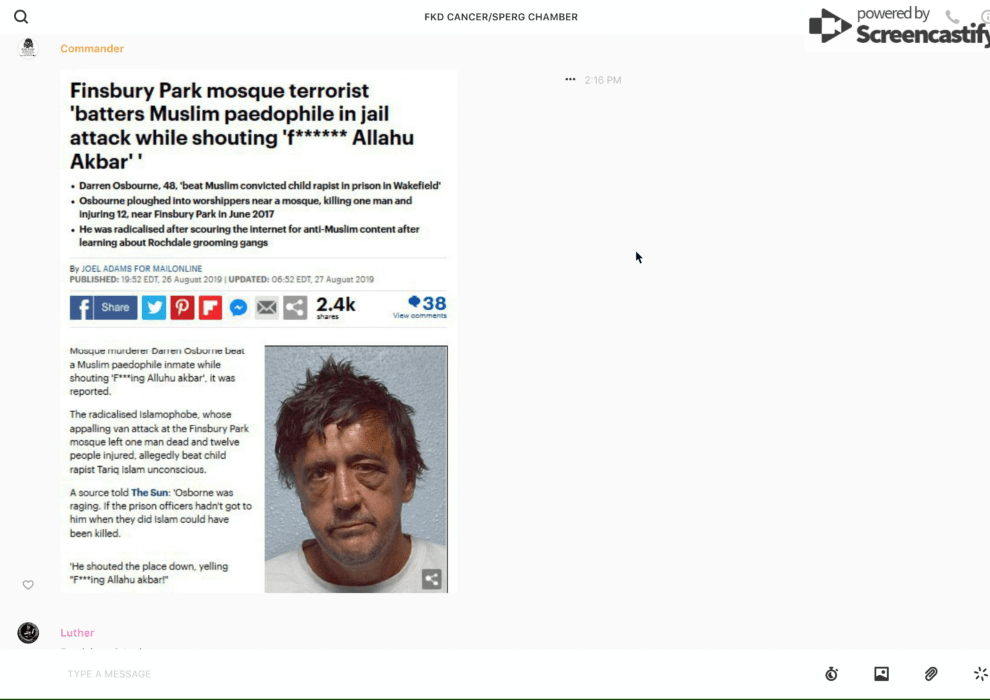This screenshot has height=700, width=990.
Task: Toggle the heart like on the message
Action: click(28, 585)
